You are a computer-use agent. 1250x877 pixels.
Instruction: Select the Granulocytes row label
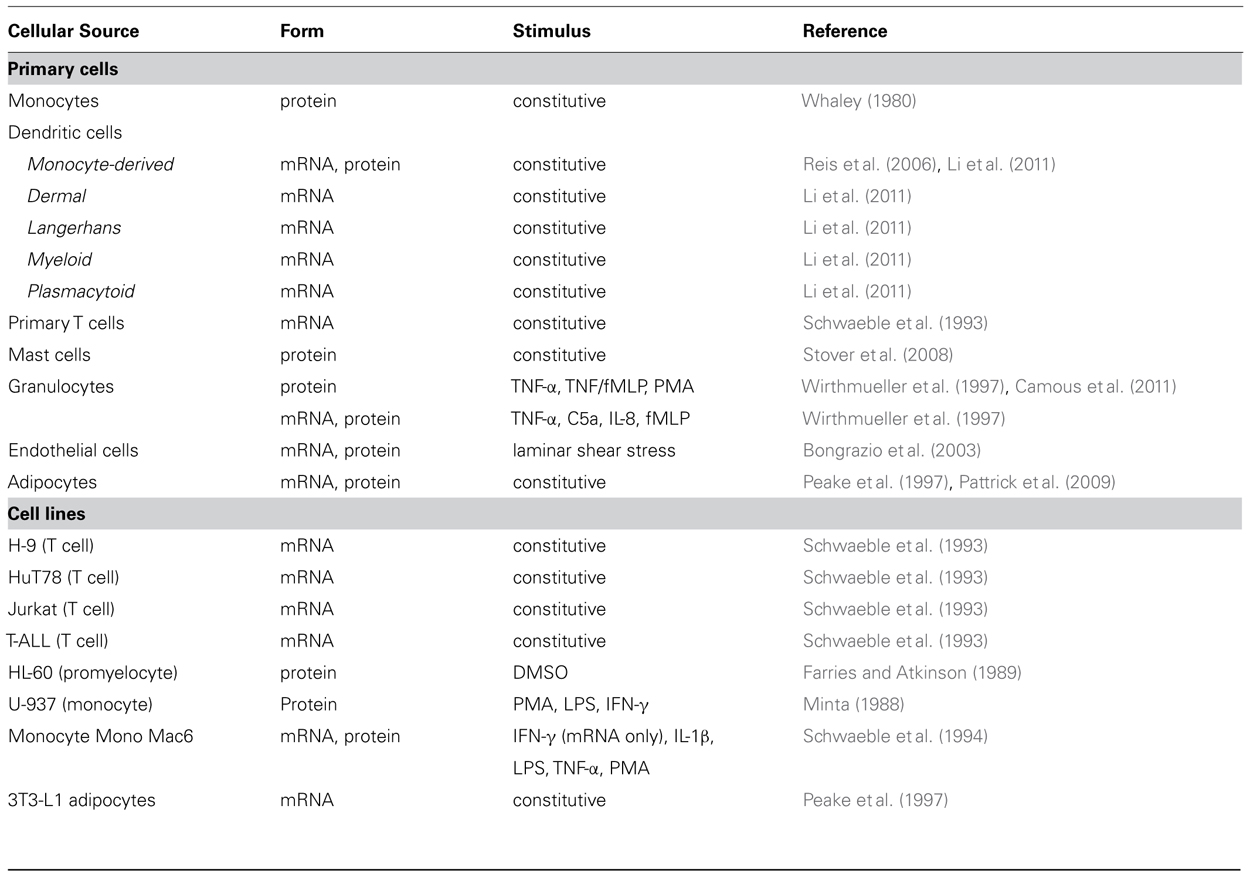61,387
